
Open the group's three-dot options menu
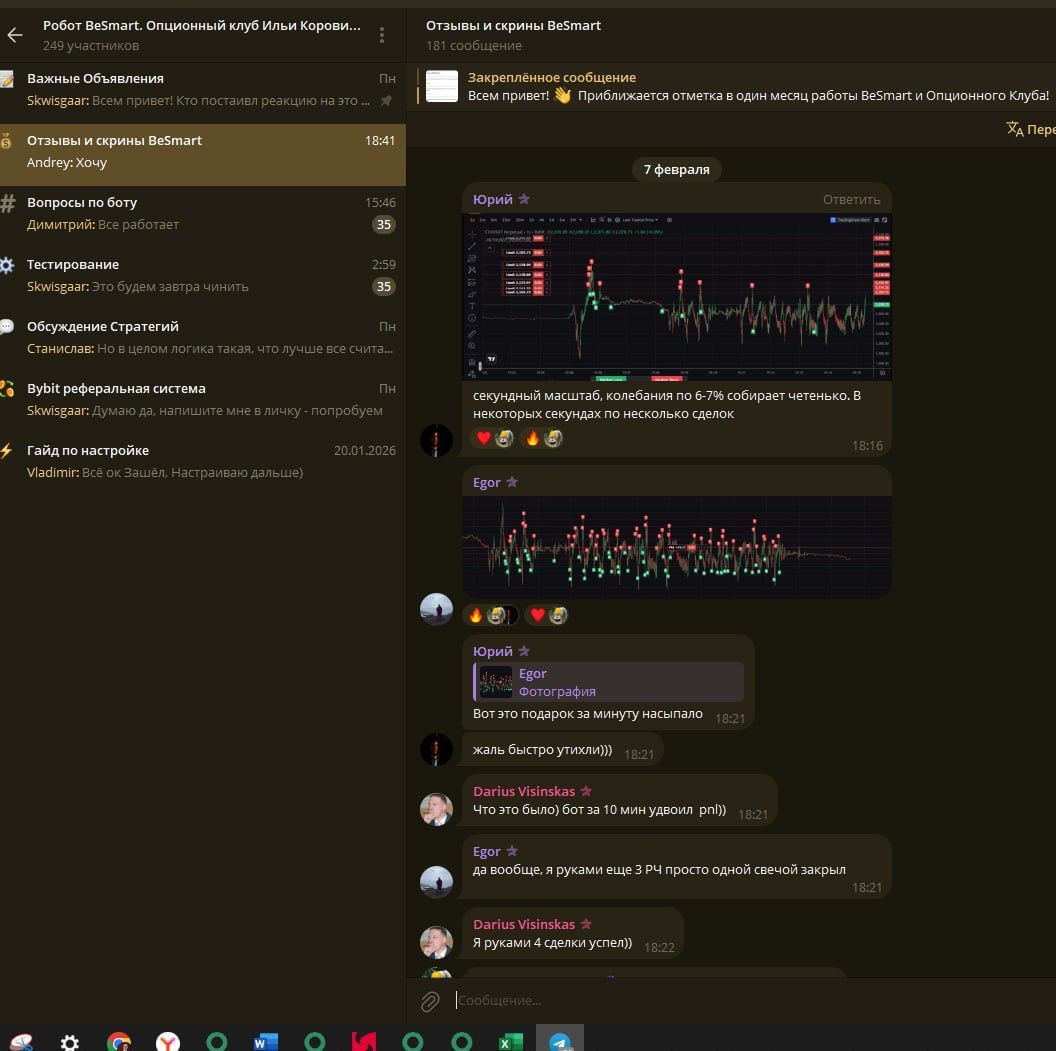(382, 35)
